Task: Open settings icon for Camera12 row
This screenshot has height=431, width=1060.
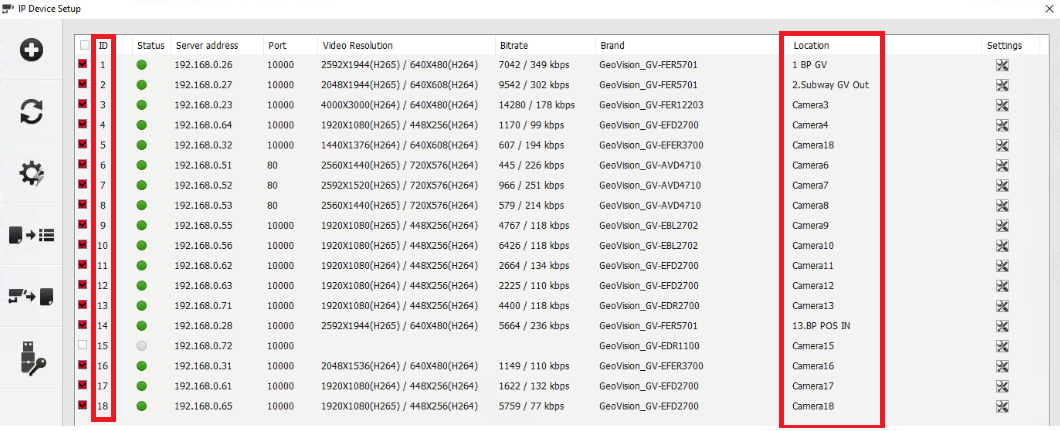Action: tap(1002, 286)
